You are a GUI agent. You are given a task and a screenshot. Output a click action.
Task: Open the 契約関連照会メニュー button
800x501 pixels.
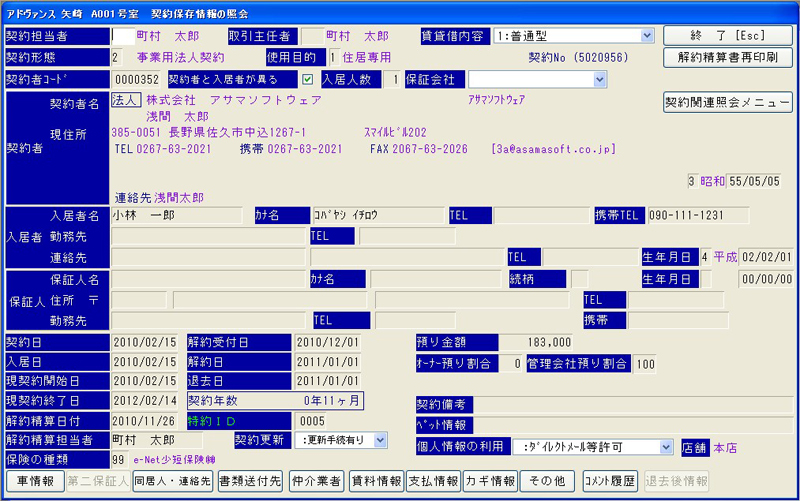[728, 102]
